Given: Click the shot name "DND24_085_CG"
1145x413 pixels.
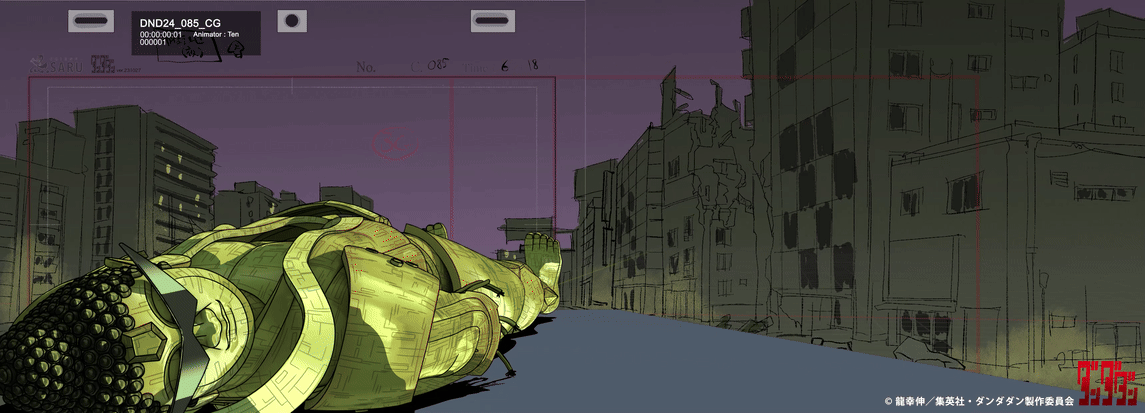Looking at the screenshot, I should pos(180,23).
